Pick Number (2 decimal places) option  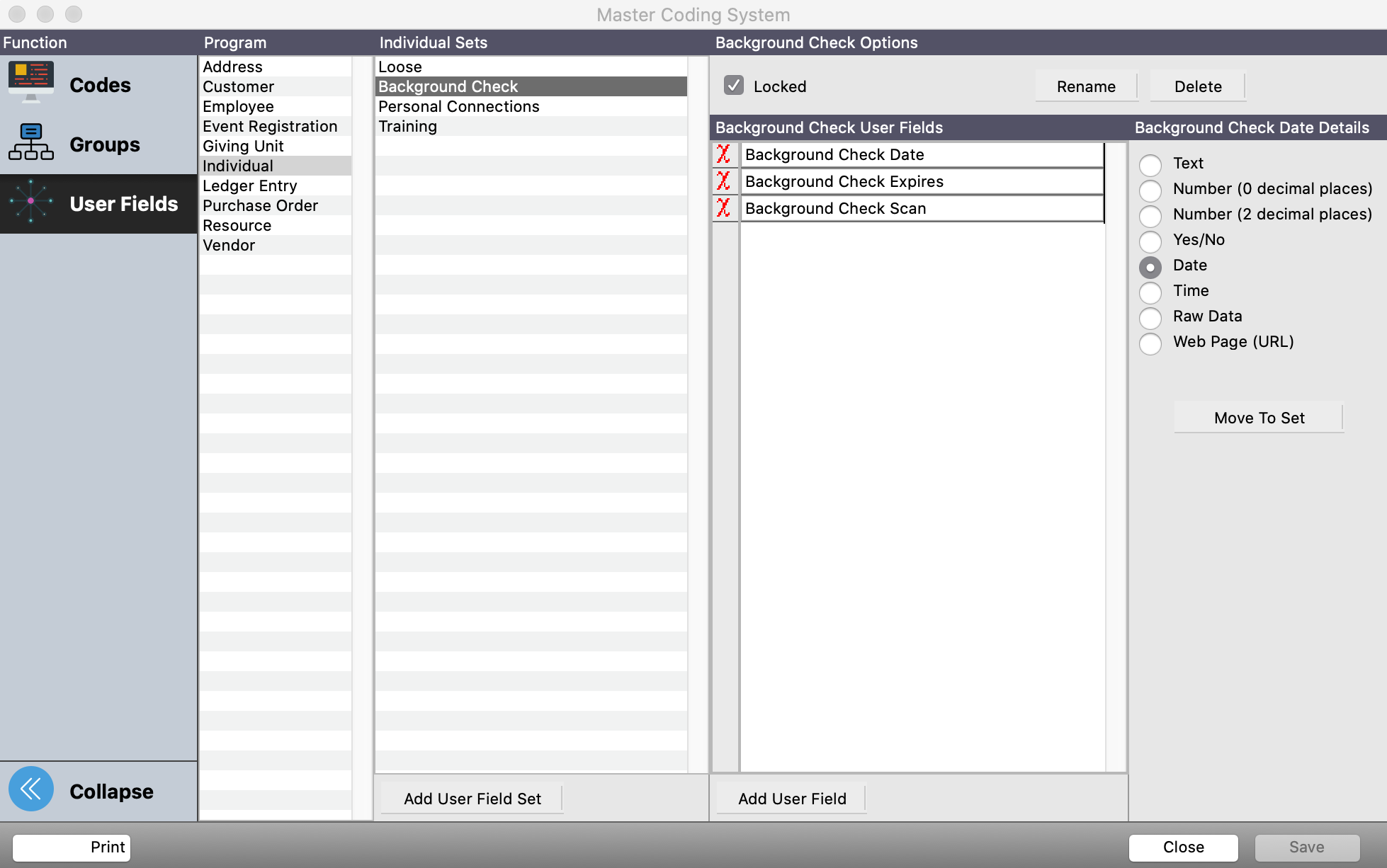(x=1150, y=216)
